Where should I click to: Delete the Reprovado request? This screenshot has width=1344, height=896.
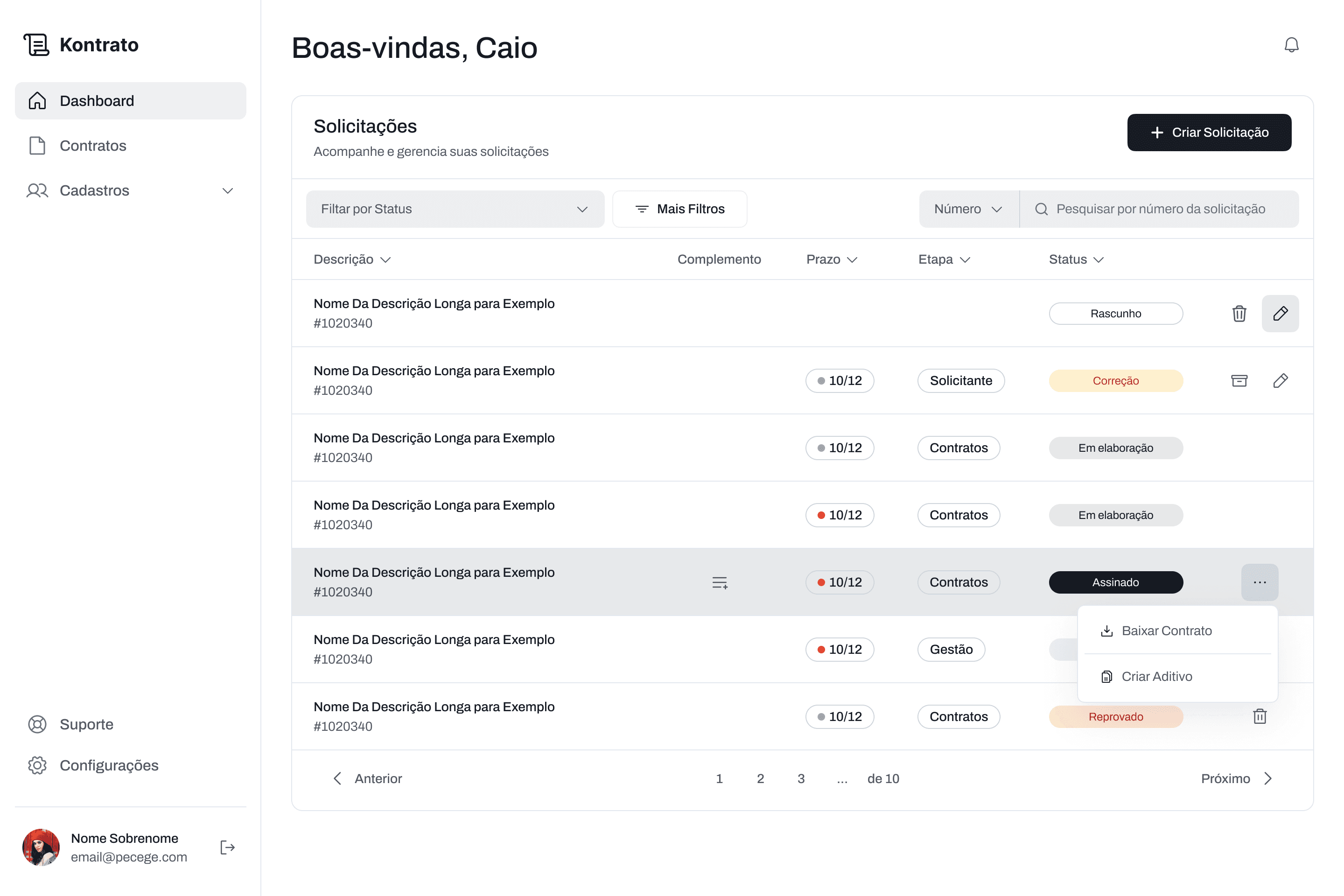pos(1260,717)
